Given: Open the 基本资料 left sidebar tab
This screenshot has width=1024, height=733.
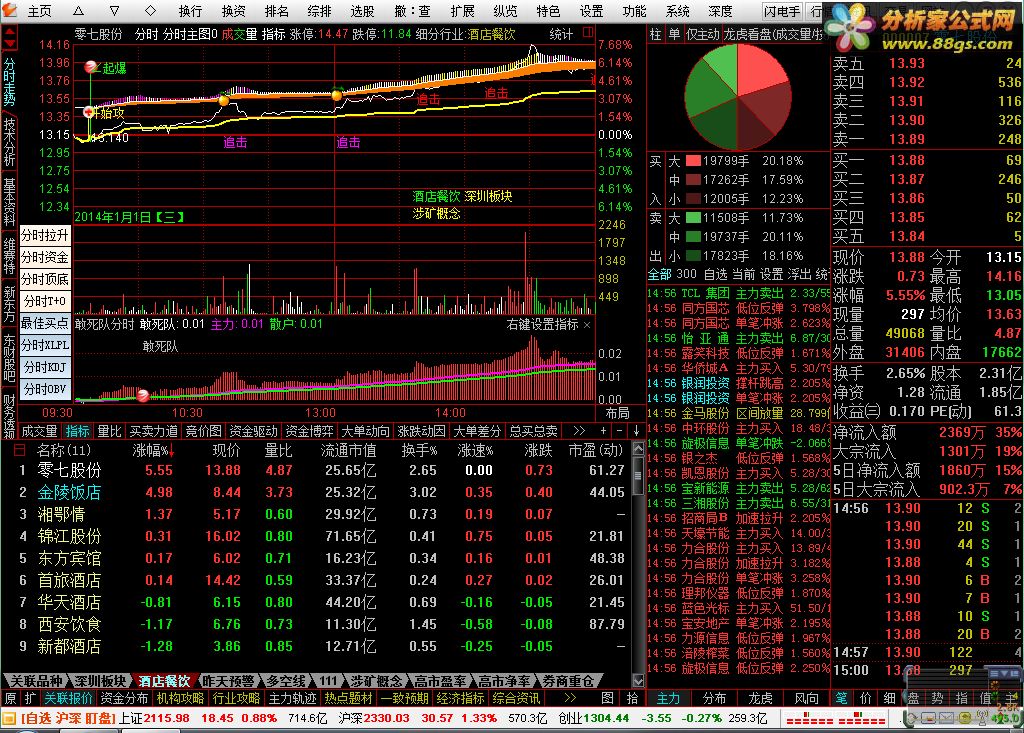Looking at the screenshot, I should (x=9, y=202).
